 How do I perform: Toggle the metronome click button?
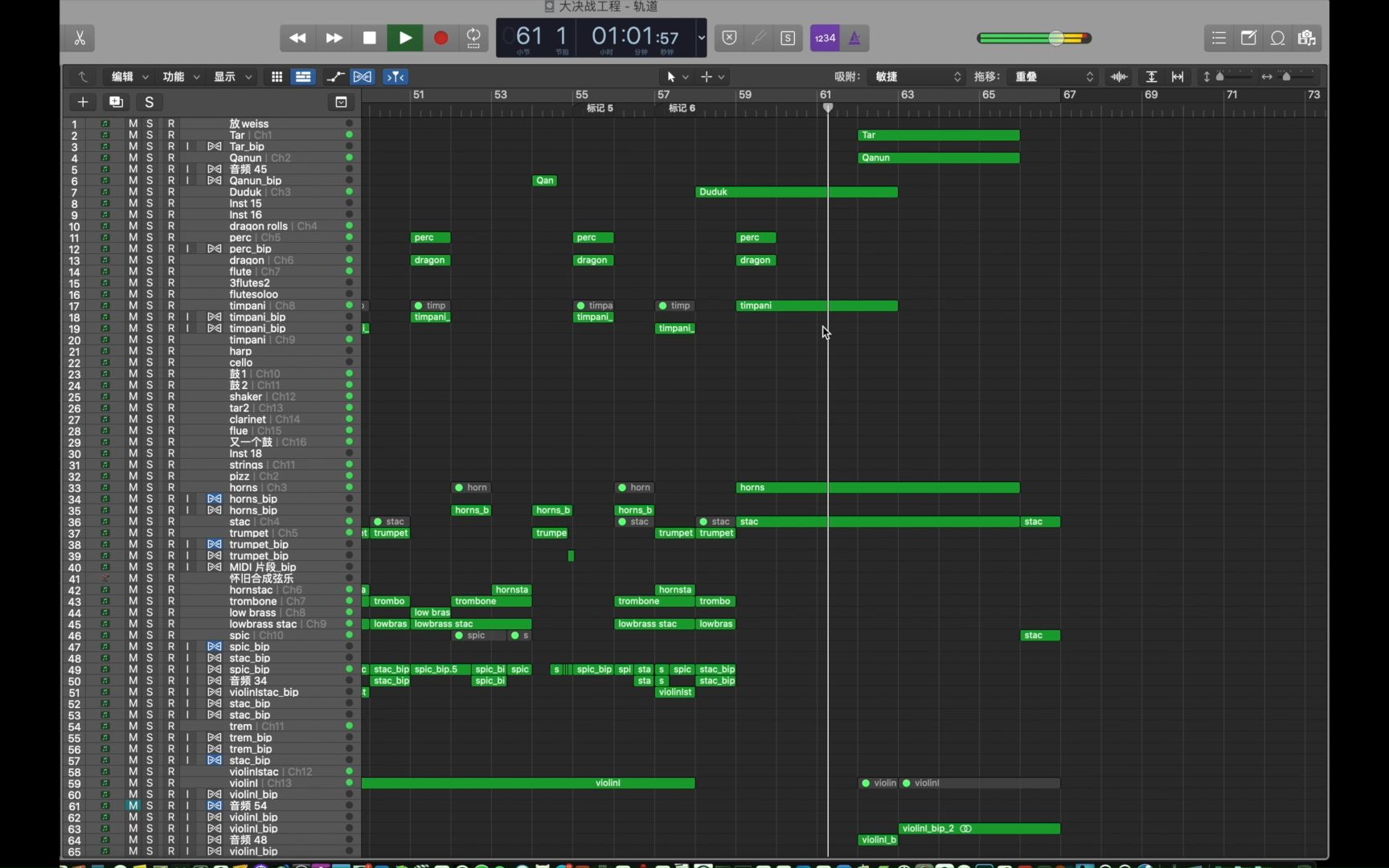854,38
